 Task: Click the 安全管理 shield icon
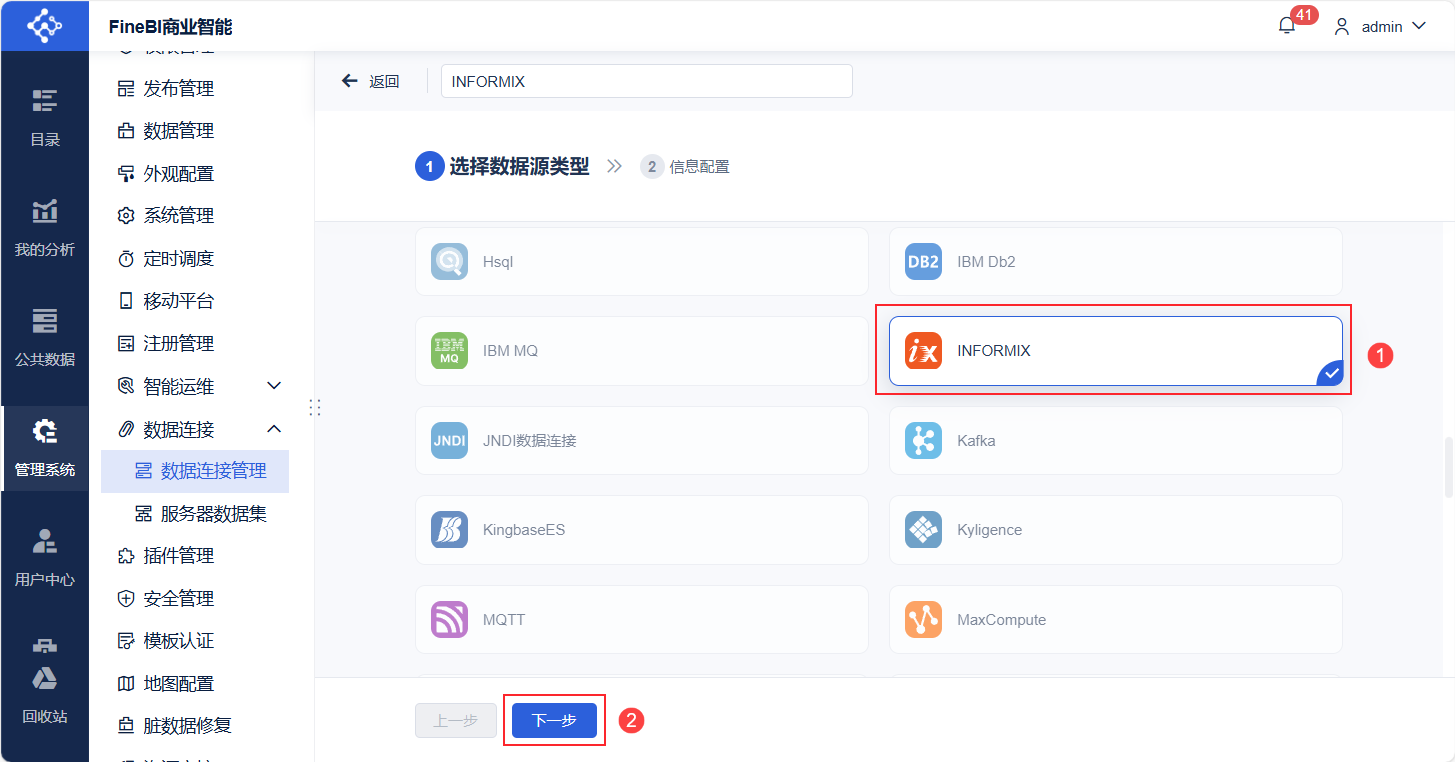tap(126, 599)
